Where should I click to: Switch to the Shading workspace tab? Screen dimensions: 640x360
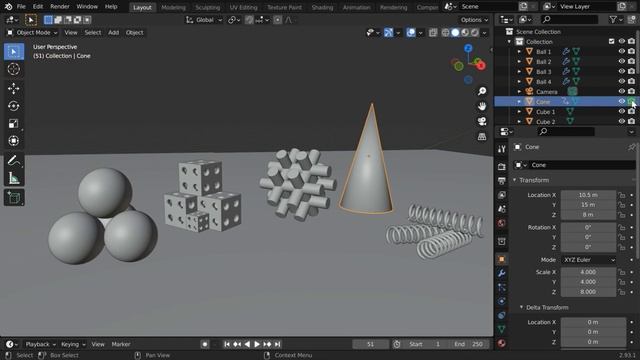(x=322, y=7)
